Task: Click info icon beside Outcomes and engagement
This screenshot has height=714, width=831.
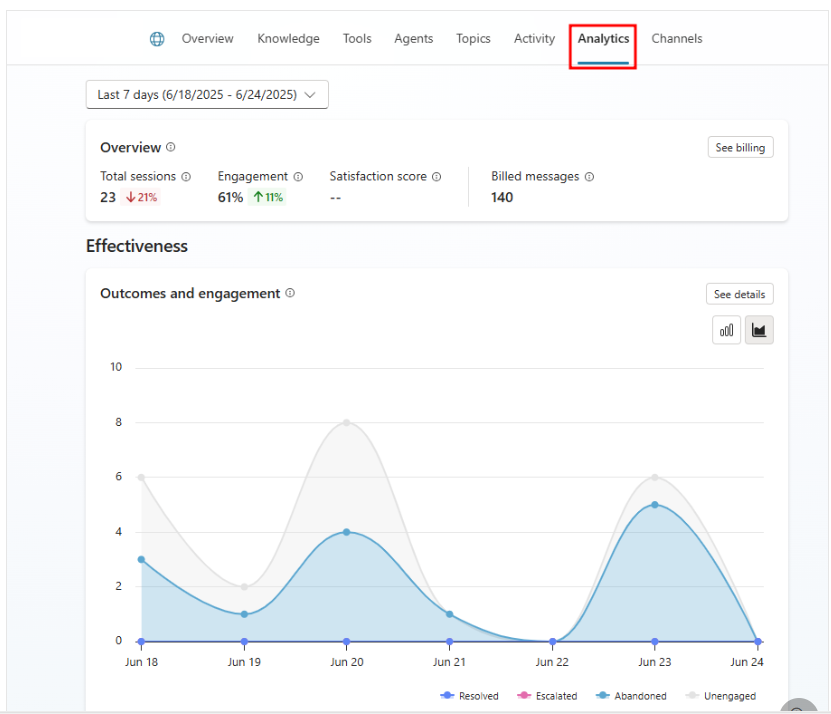Action: click(x=290, y=293)
